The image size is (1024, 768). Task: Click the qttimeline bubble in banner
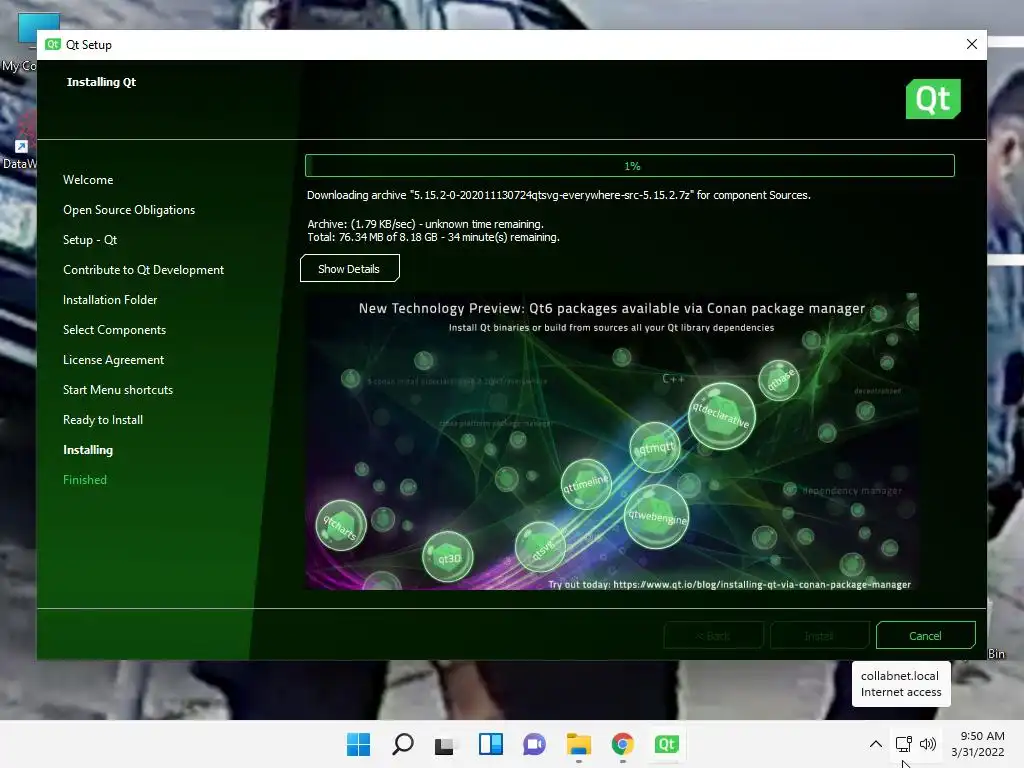(x=586, y=484)
